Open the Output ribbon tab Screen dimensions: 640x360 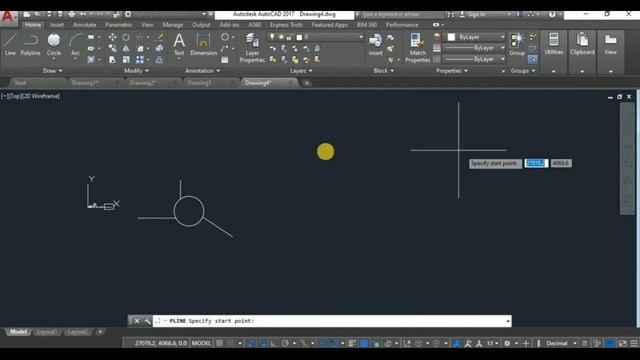click(201, 25)
